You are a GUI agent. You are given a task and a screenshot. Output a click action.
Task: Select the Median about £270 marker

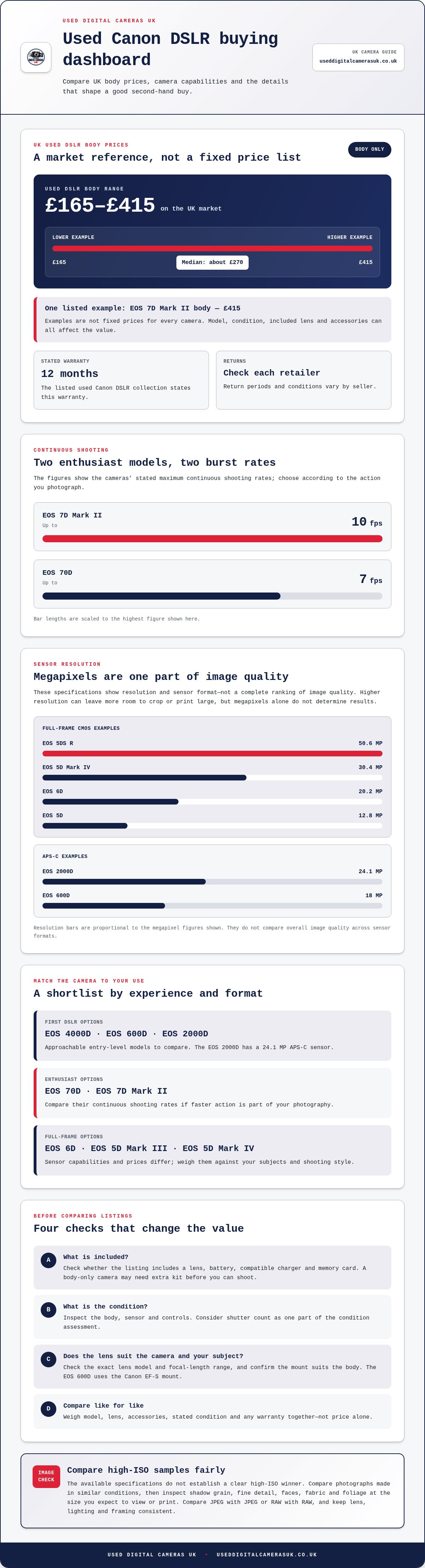(x=212, y=262)
